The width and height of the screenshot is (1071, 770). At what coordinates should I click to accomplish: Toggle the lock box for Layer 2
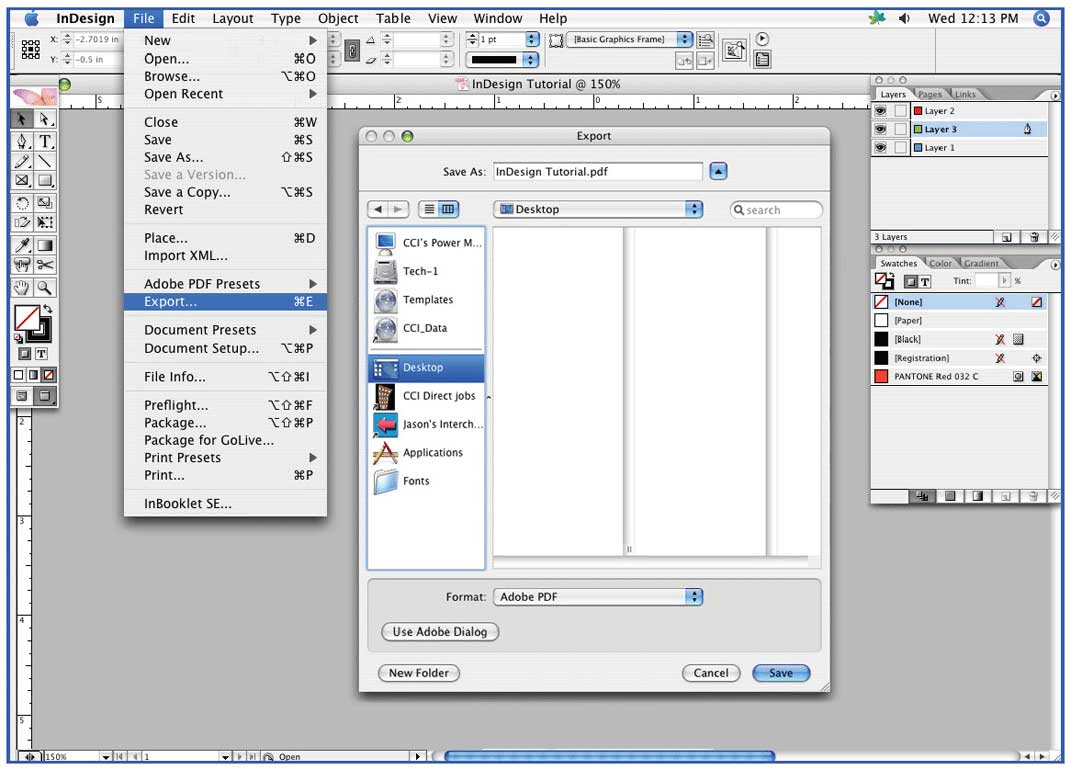pos(901,111)
